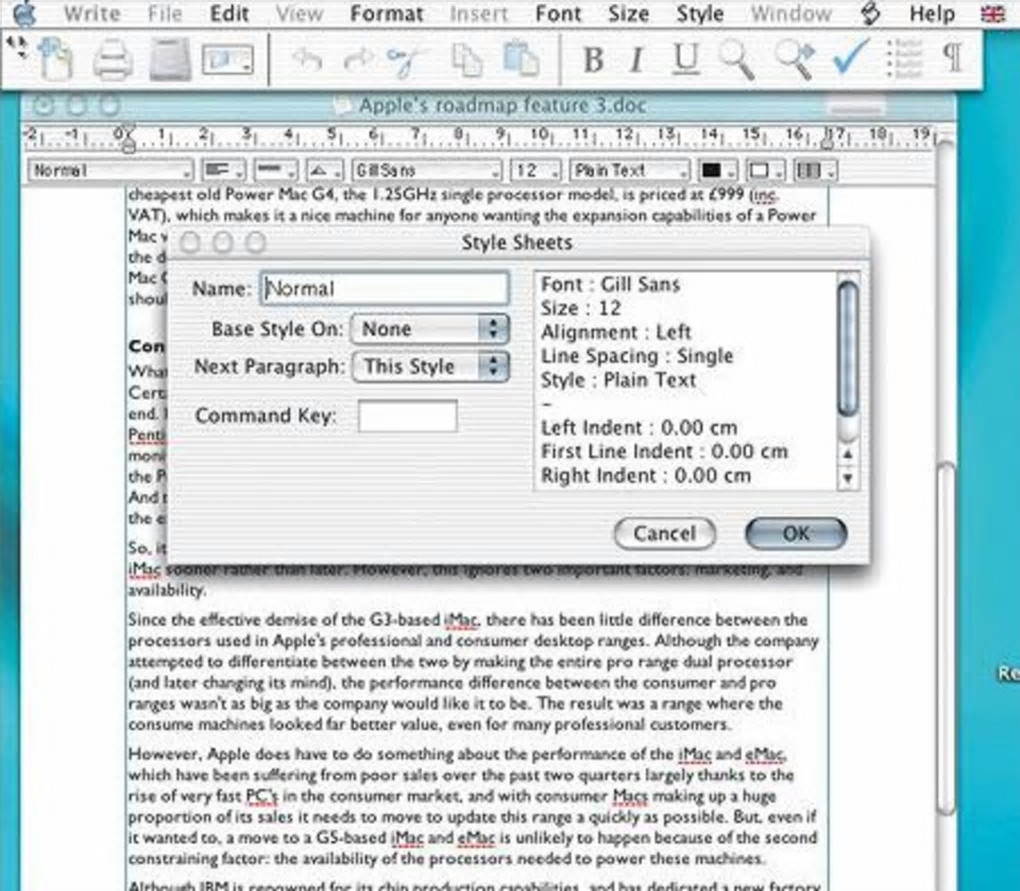This screenshot has height=891, width=1020.
Task: Toggle the paragraph marks pilcrow icon
Action: click(x=953, y=57)
